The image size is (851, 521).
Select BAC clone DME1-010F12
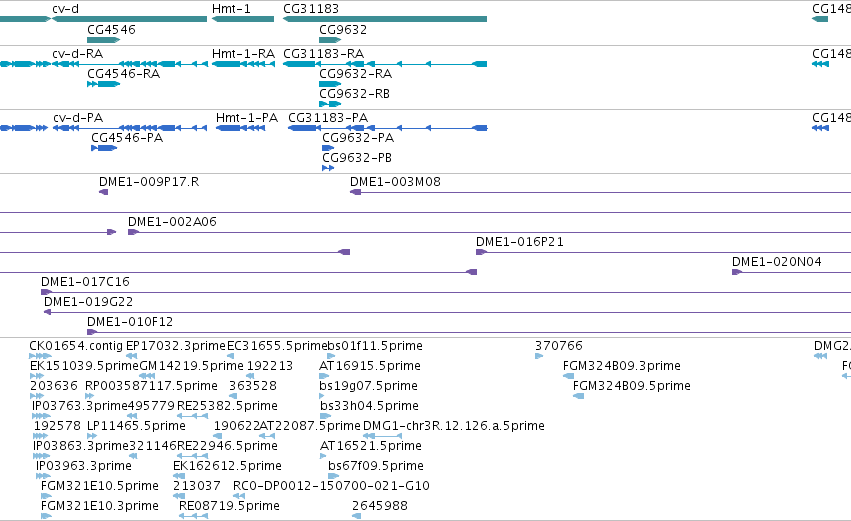(x=469, y=333)
